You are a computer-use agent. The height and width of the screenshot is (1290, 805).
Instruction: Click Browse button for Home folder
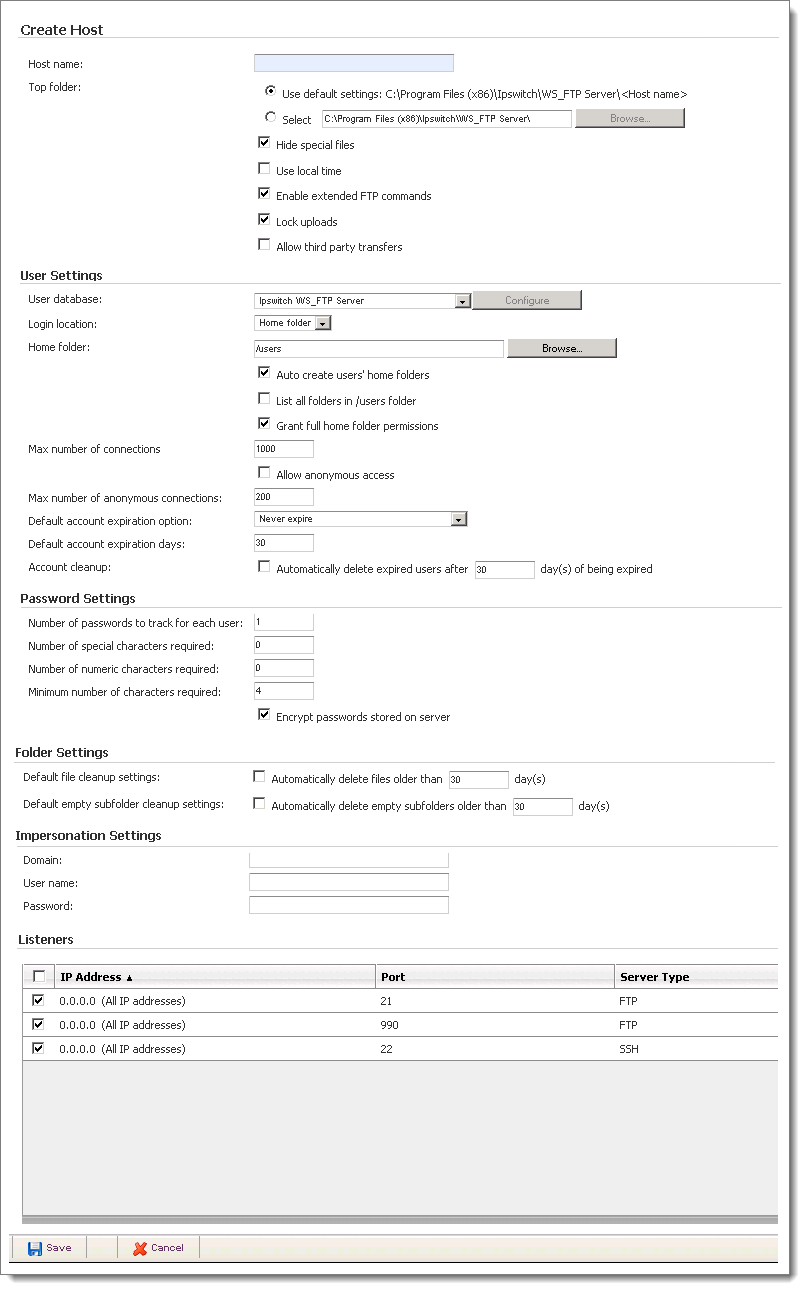[x=562, y=348]
